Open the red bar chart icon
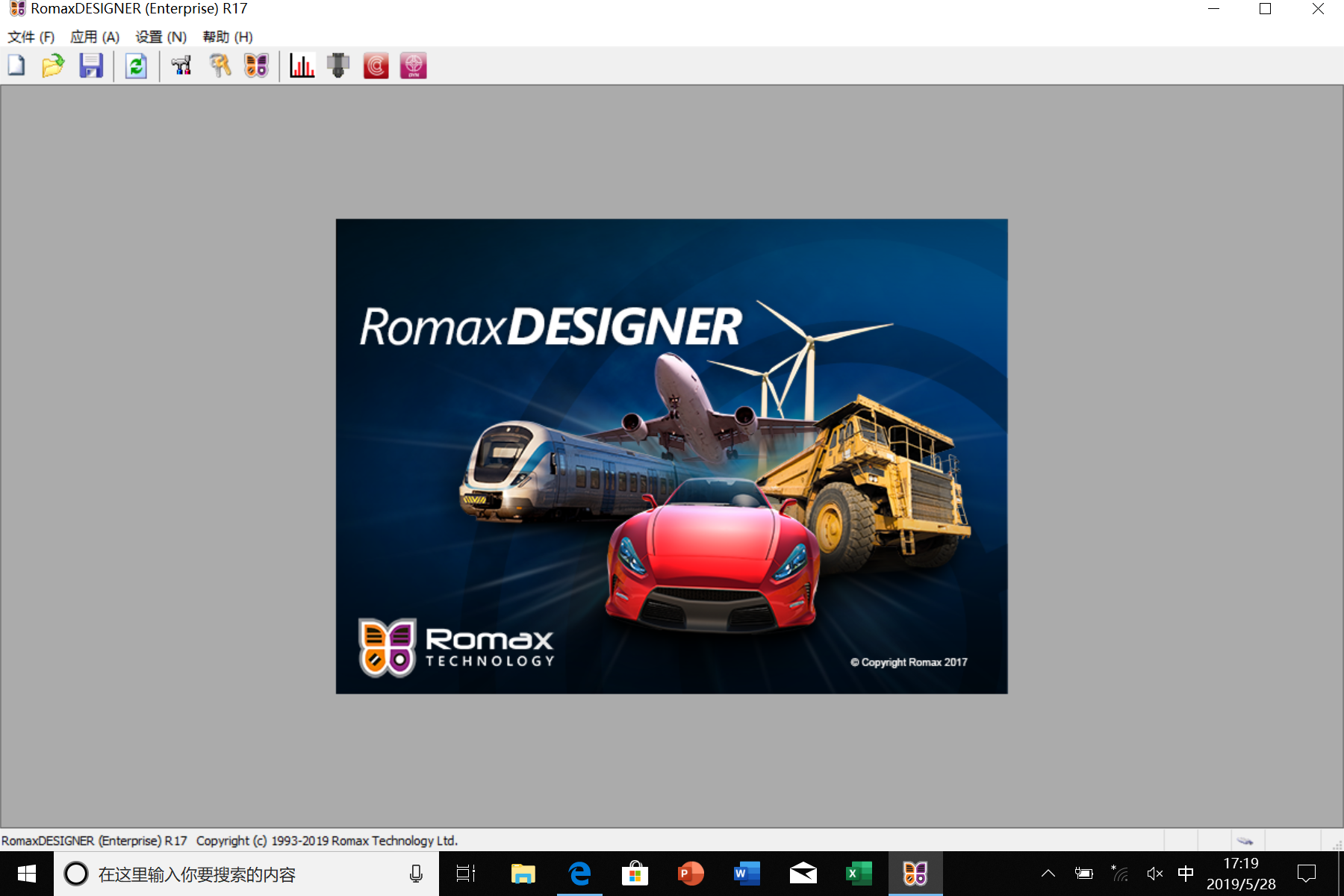The height and width of the screenshot is (896, 1344). click(x=302, y=66)
